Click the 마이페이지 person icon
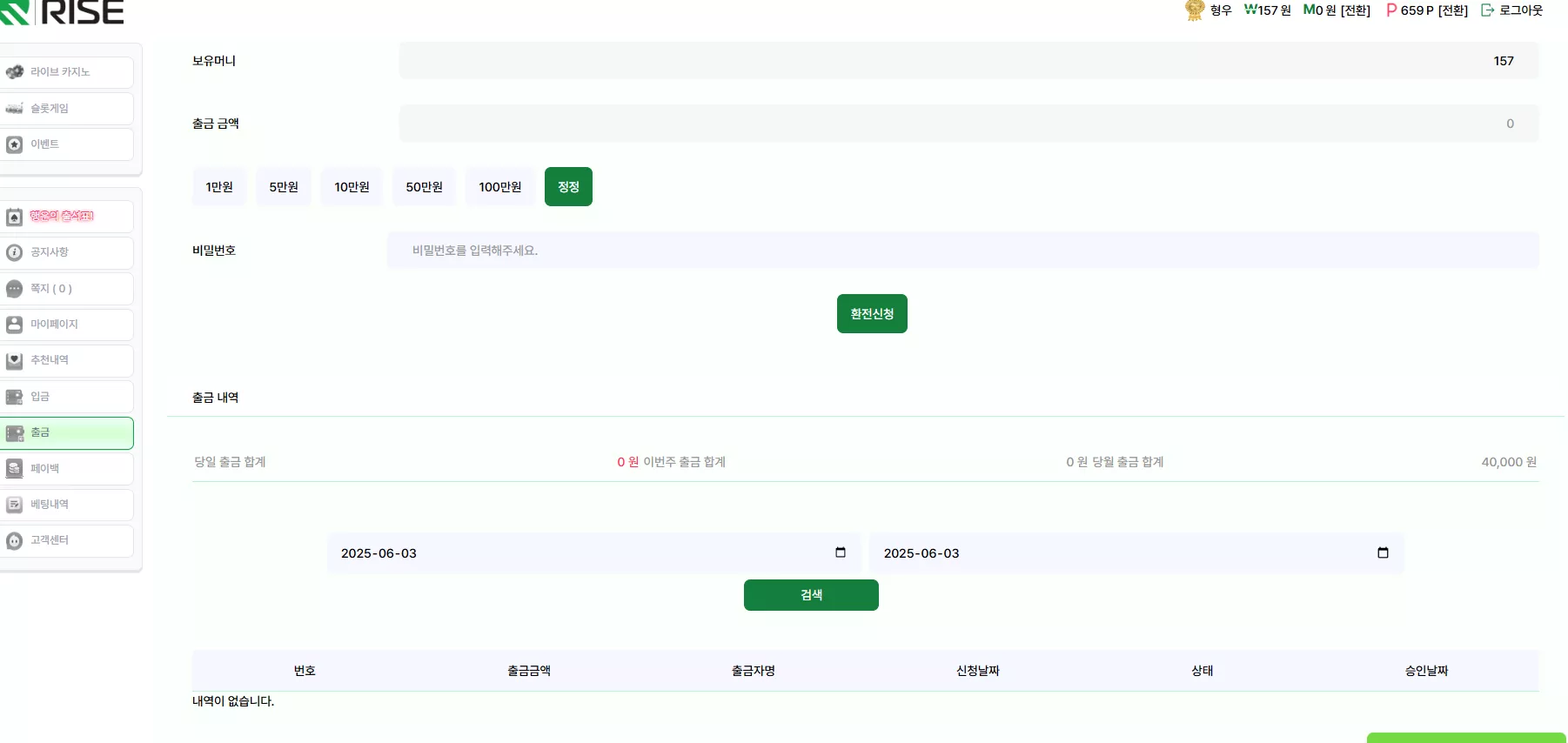1568x743 pixels. 14,325
